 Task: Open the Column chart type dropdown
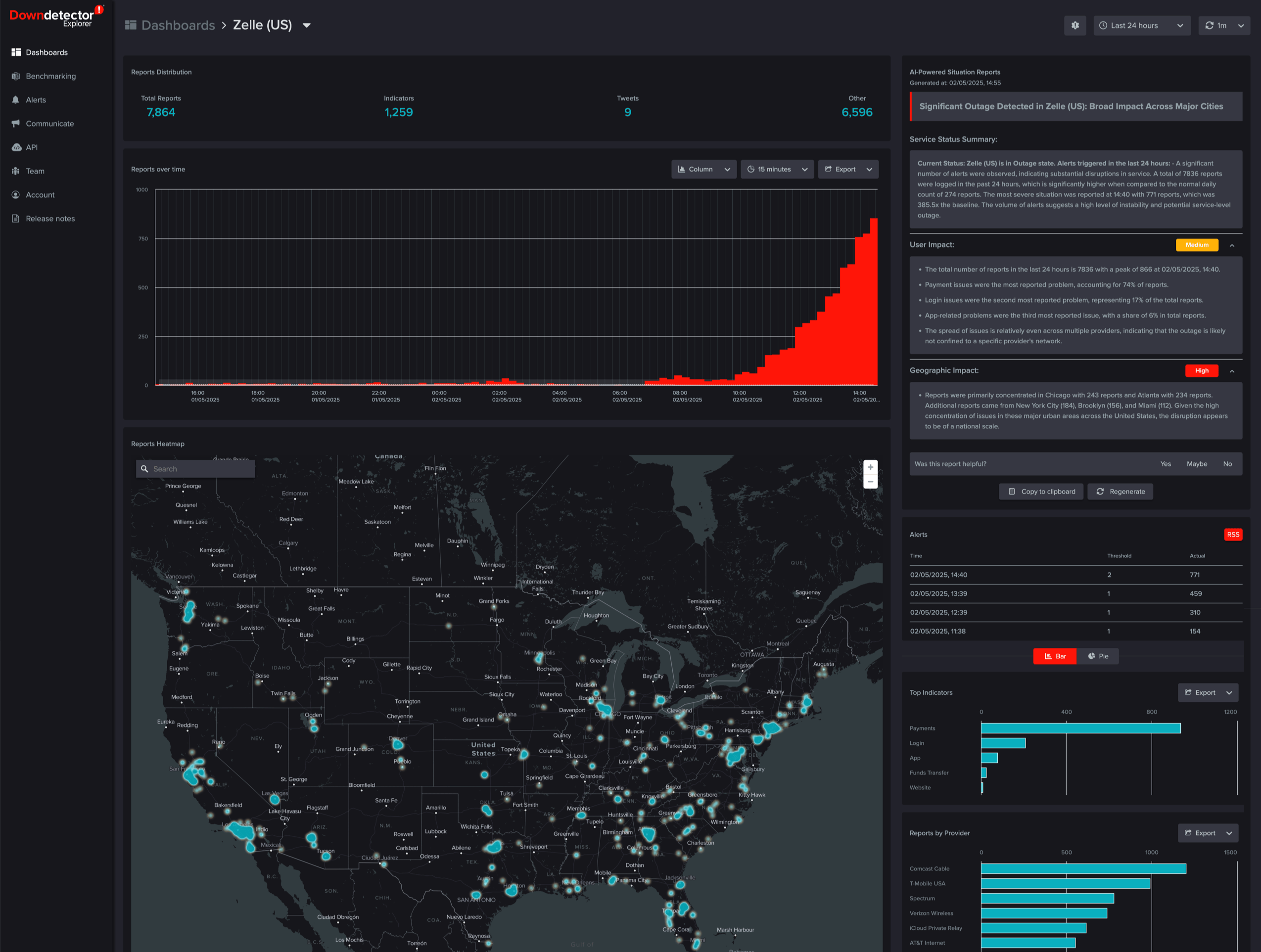point(703,169)
